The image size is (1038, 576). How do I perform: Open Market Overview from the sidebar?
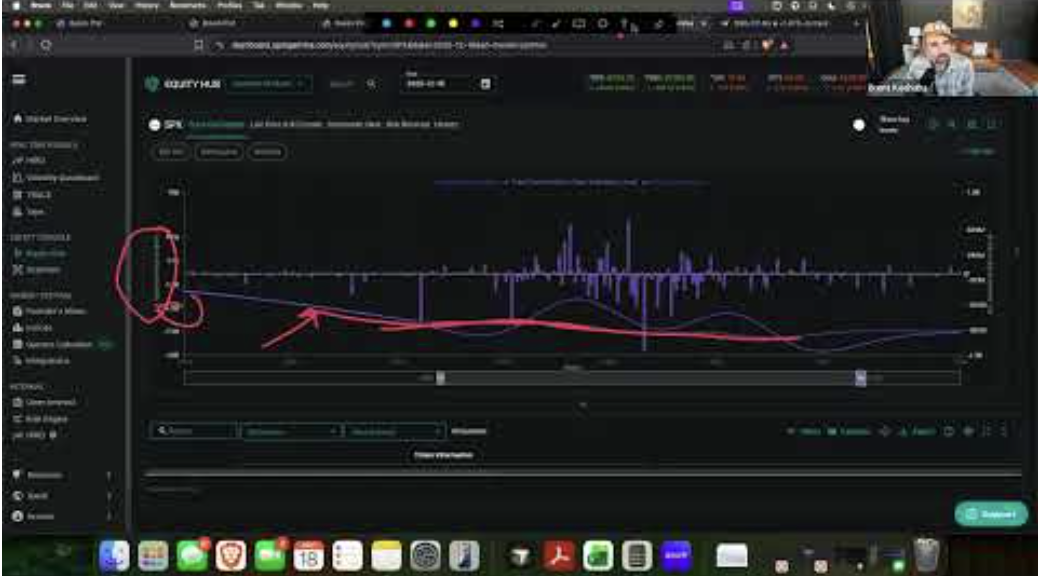tap(50, 119)
